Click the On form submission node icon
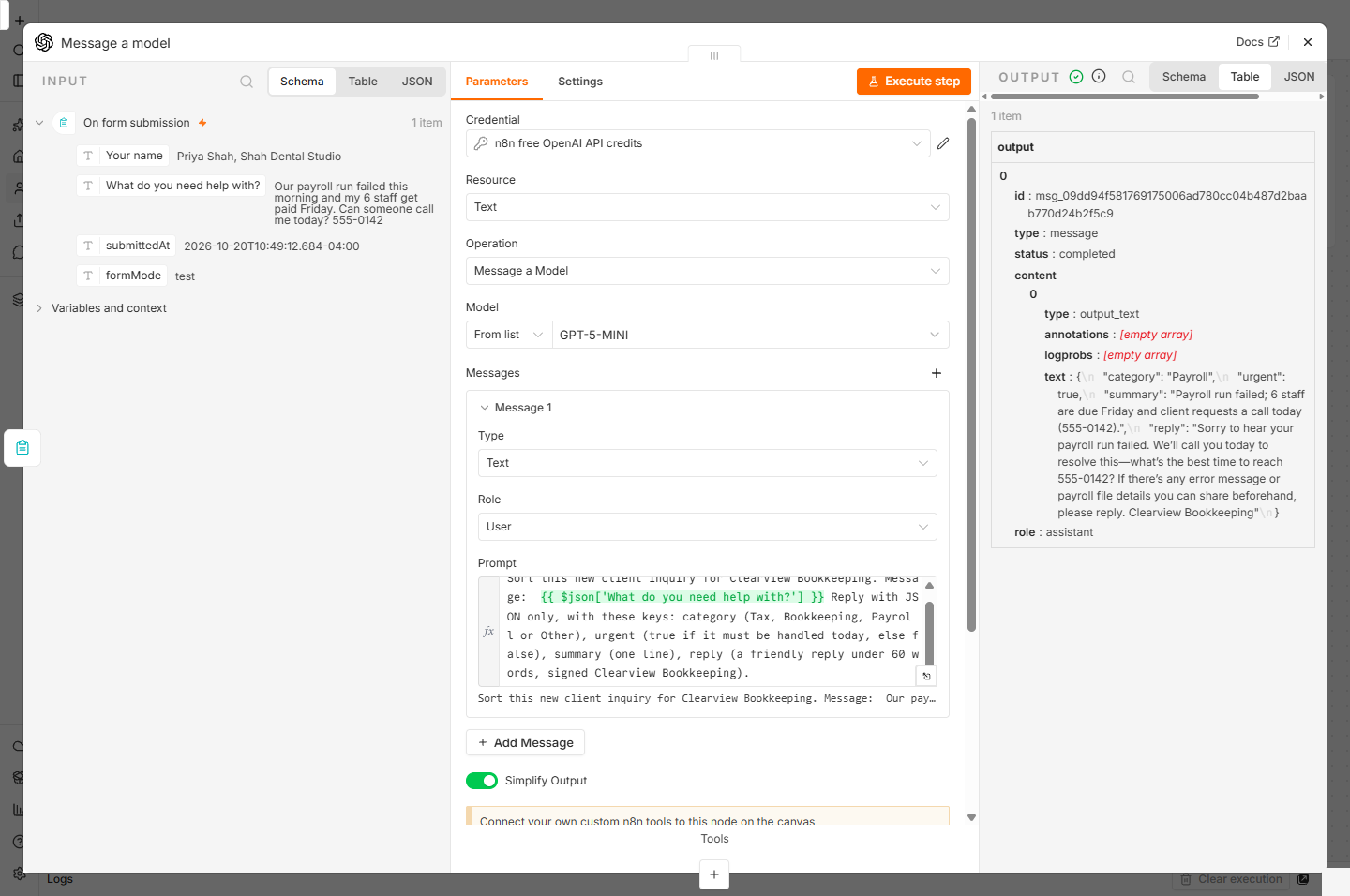Screen dimensions: 1350x896 [64, 123]
